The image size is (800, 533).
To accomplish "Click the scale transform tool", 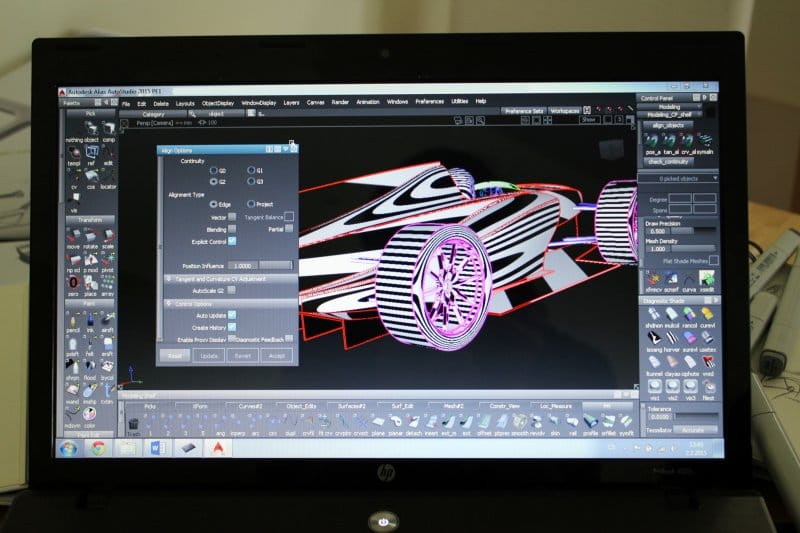I will click(107, 236).
